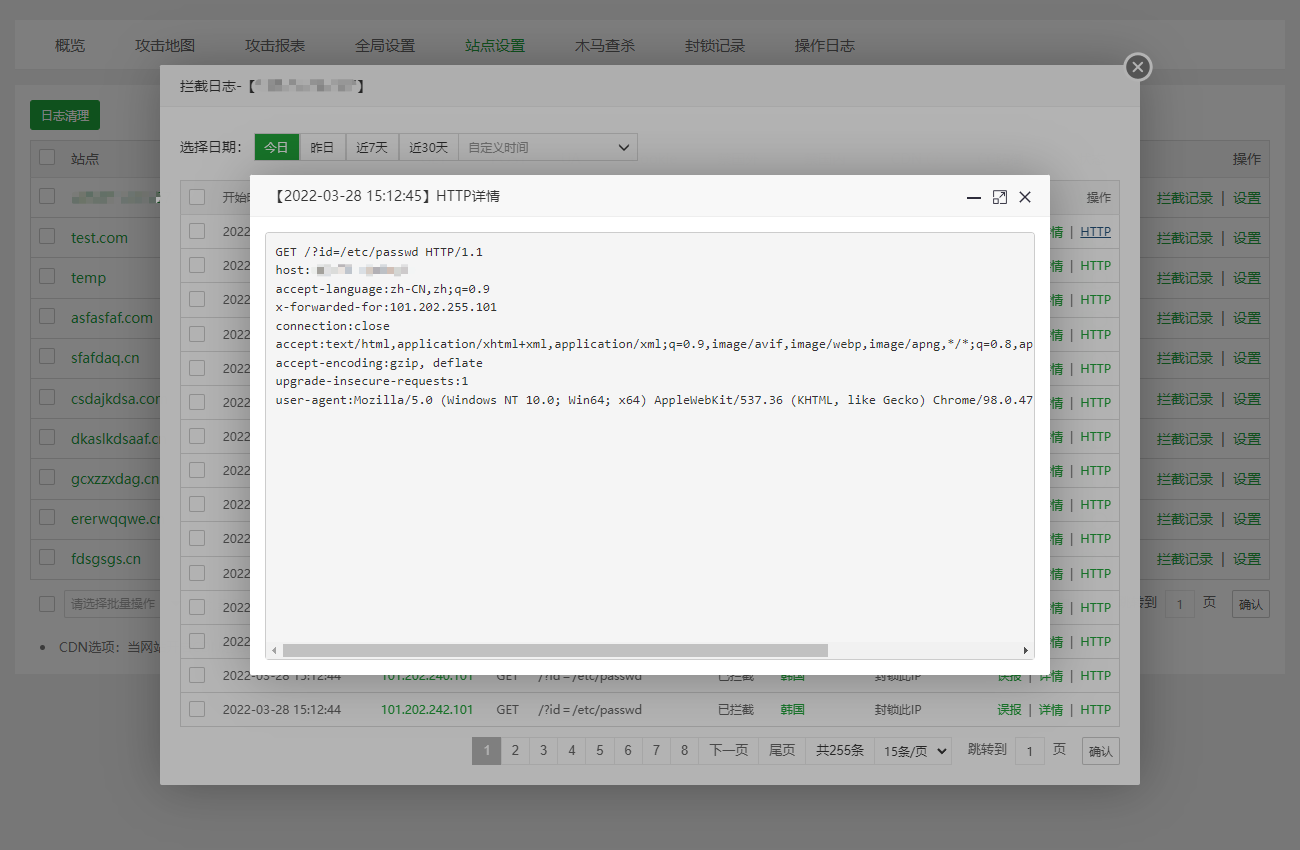Minimize the HTTP详情 dialog window
Image resolution: width=1300 pixels, height=850 pixels.
click(973, 197)
